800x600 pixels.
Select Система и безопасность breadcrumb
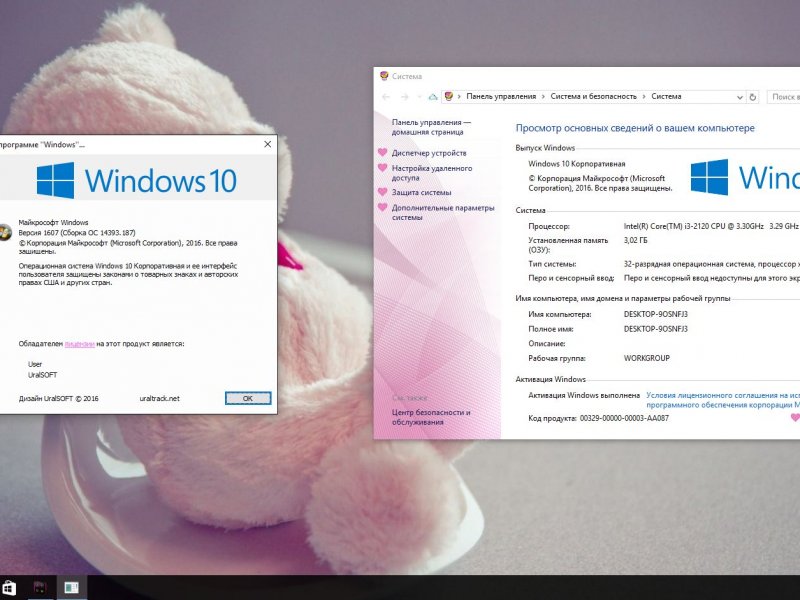593,96
